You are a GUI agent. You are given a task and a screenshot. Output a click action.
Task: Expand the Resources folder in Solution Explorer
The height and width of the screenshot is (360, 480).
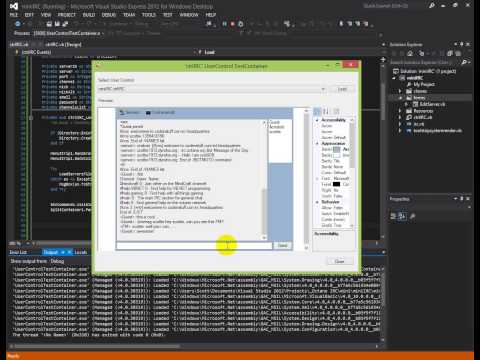pos(400,111)
